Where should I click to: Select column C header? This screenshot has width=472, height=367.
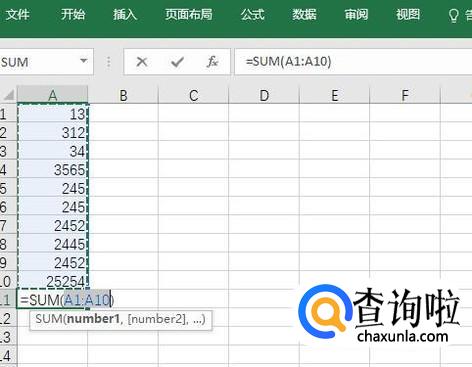tap(194, 95)
